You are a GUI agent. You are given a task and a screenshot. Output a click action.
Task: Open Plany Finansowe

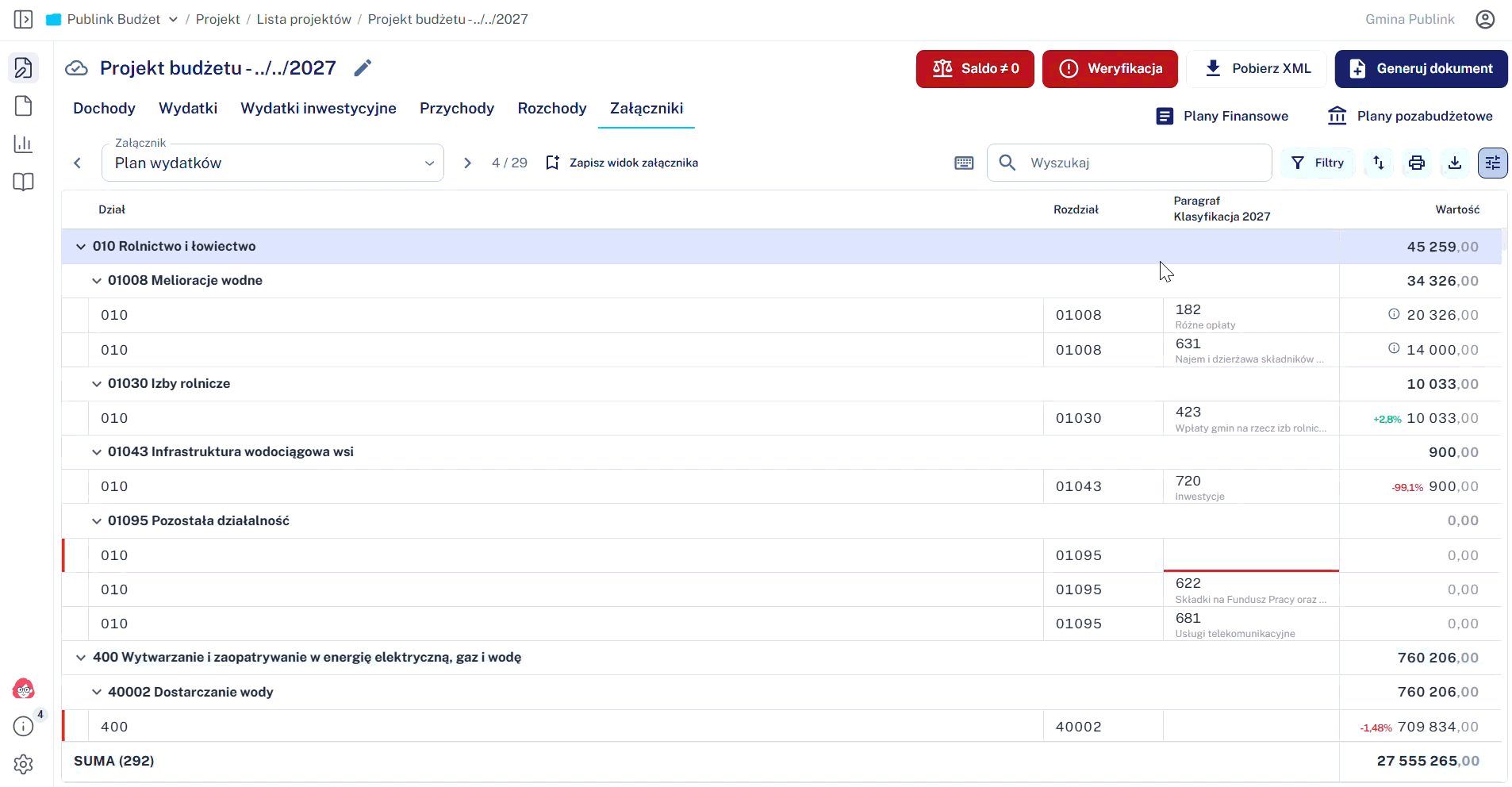(1222, 116)
